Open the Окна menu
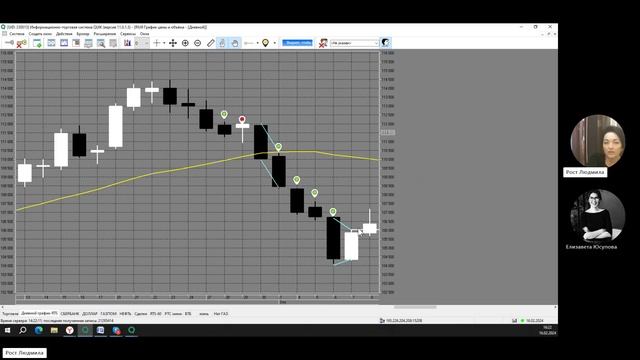The image size is (640, 360). (144, 34)
